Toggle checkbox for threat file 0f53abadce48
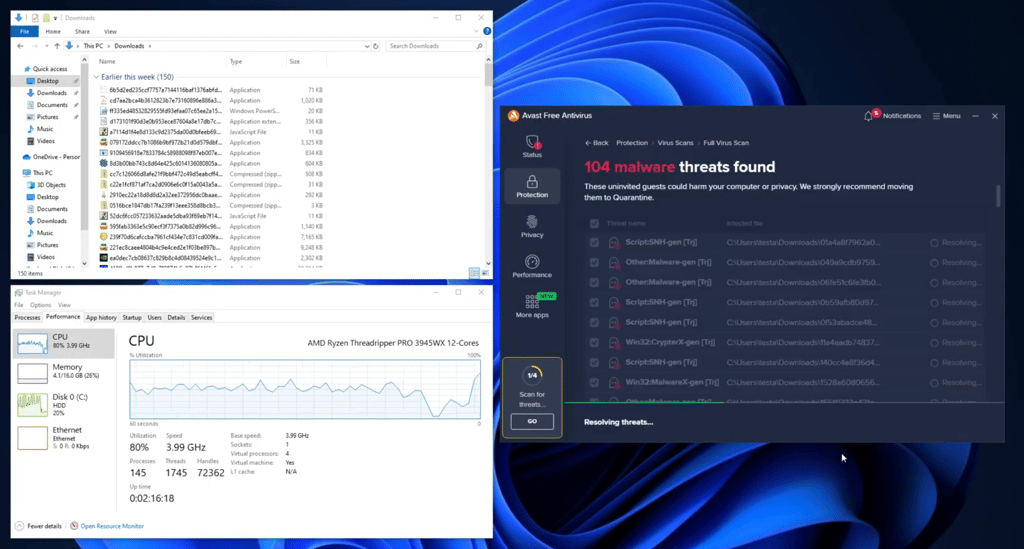The height and width of the screenshot is (549, 1024). 594,322
